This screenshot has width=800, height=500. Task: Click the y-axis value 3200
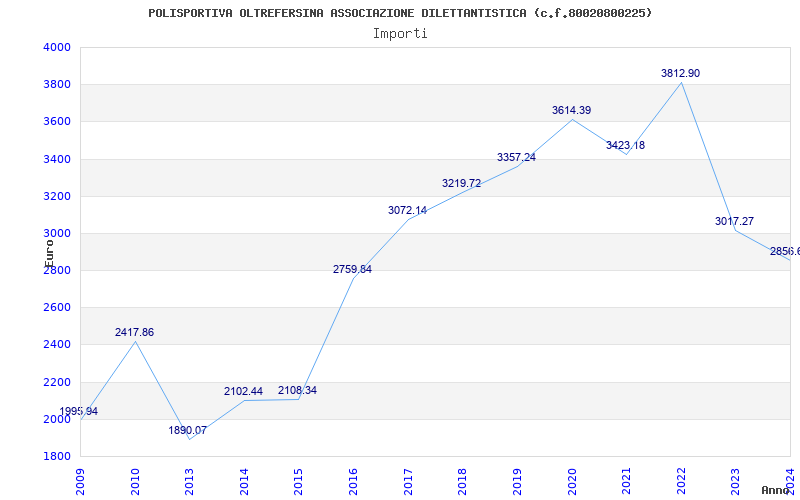(x=57, y=196)
